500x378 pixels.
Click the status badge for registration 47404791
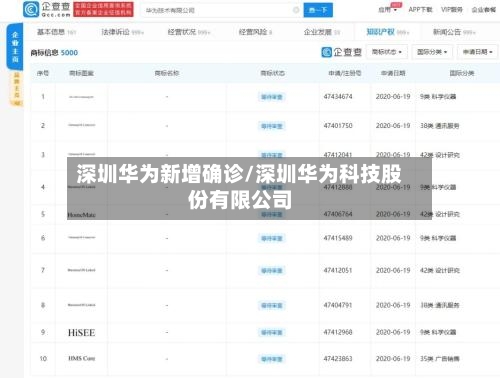[x=272, y=306]
